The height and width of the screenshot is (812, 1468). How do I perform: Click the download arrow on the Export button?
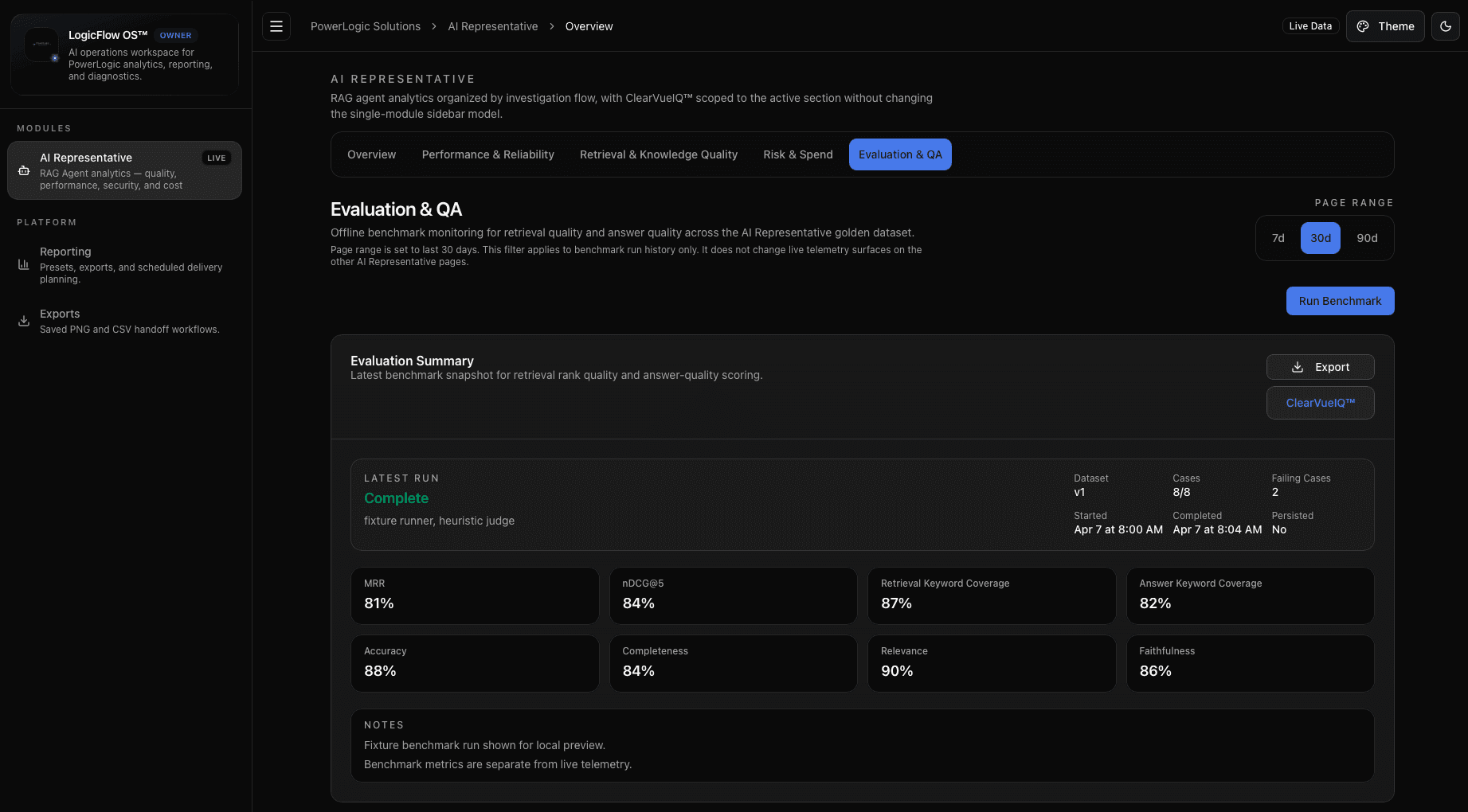(1298, 367)
